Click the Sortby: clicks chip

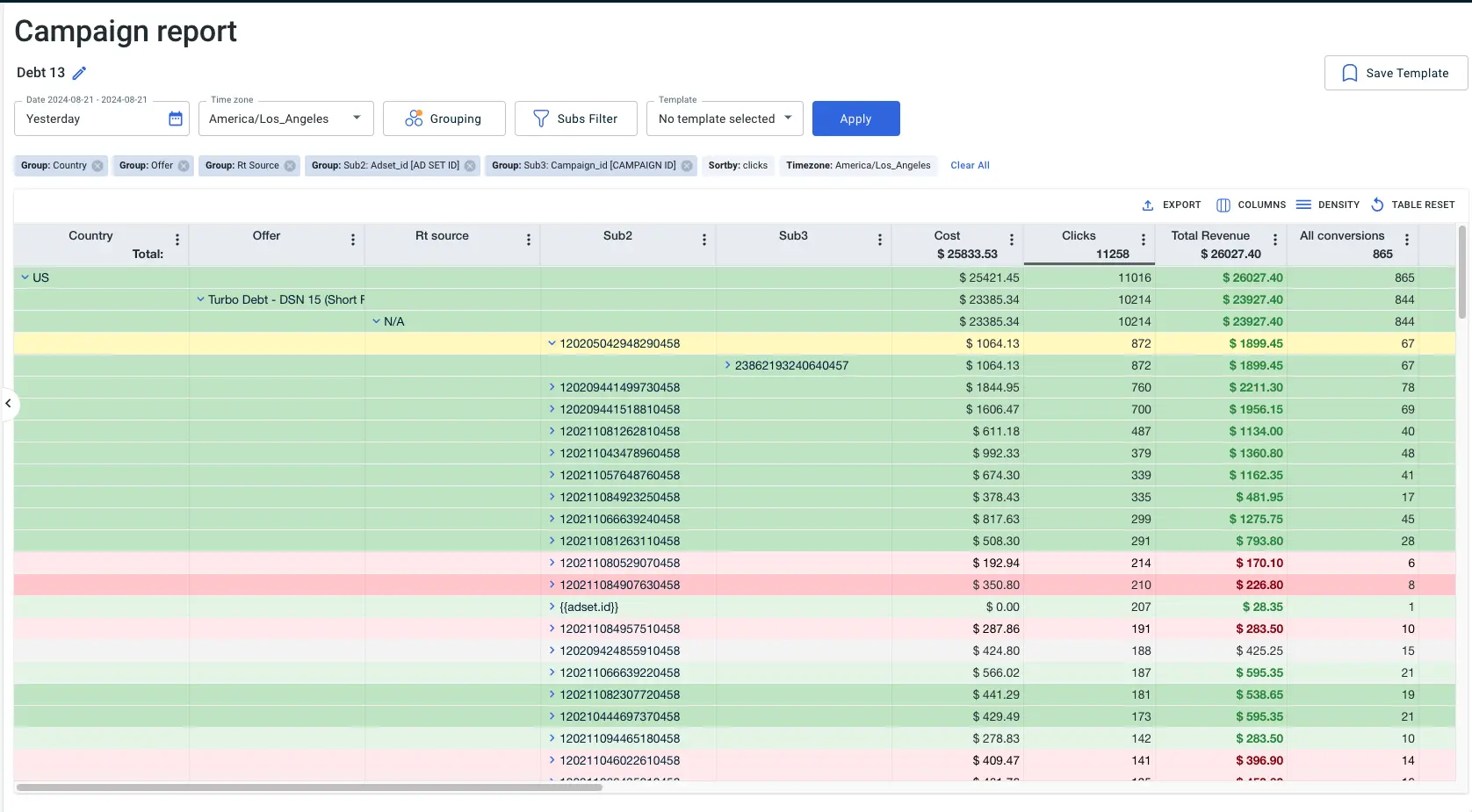738,166
